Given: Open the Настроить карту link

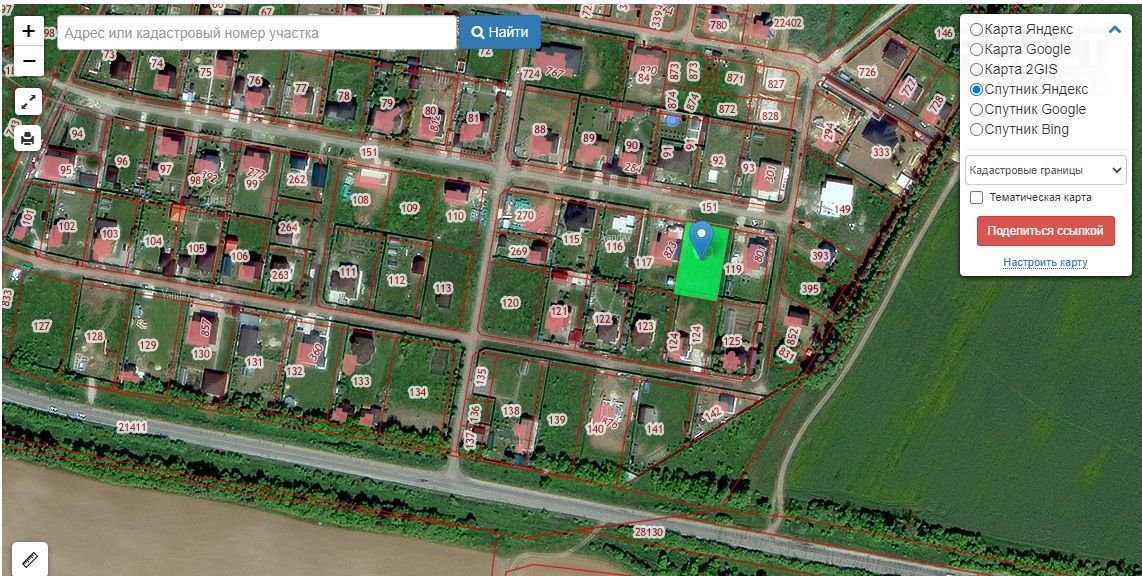Looking at the screenshot, I should 1045,262.
